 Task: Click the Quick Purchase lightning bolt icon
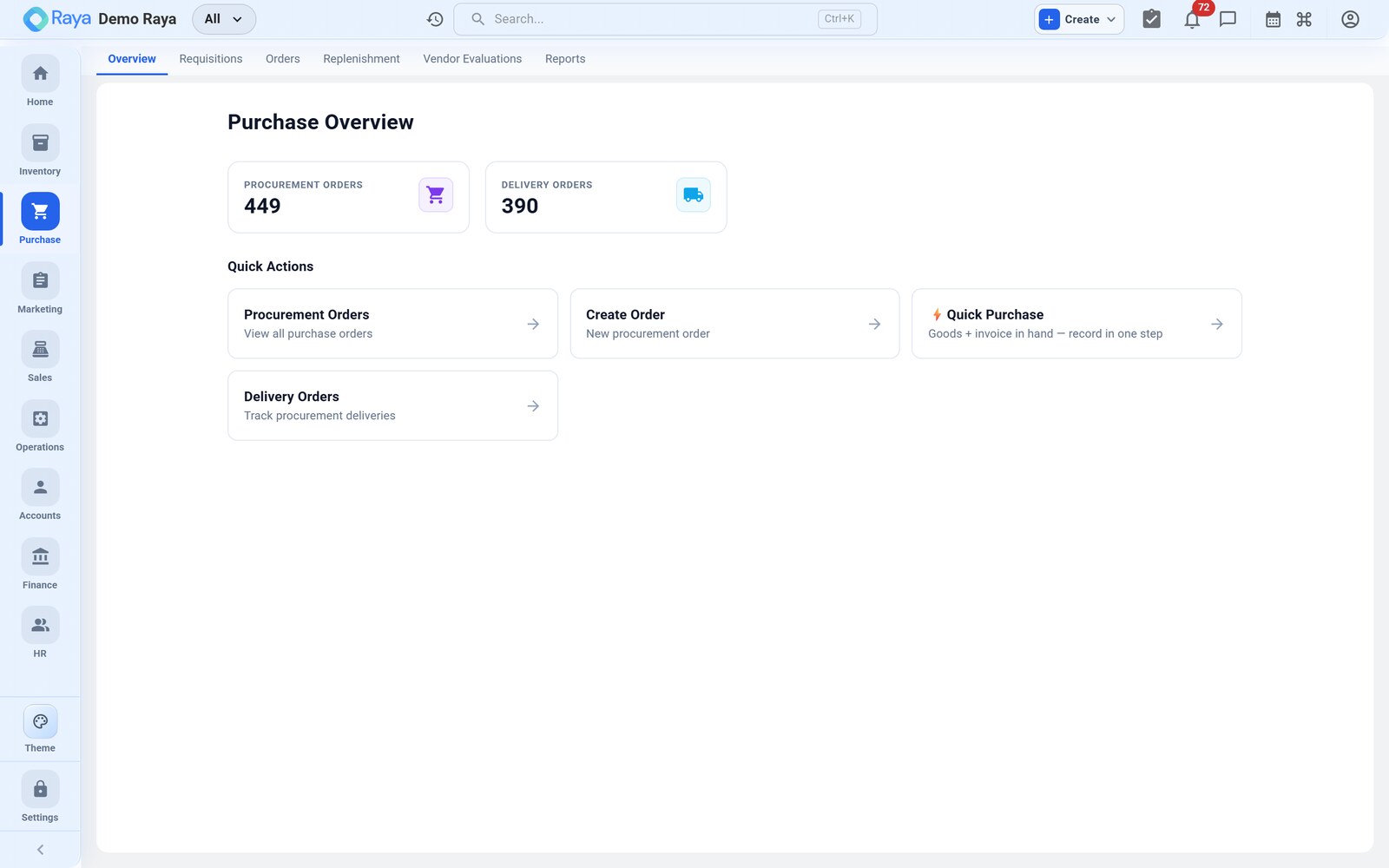pyautogui.click(x=937, y=315)
